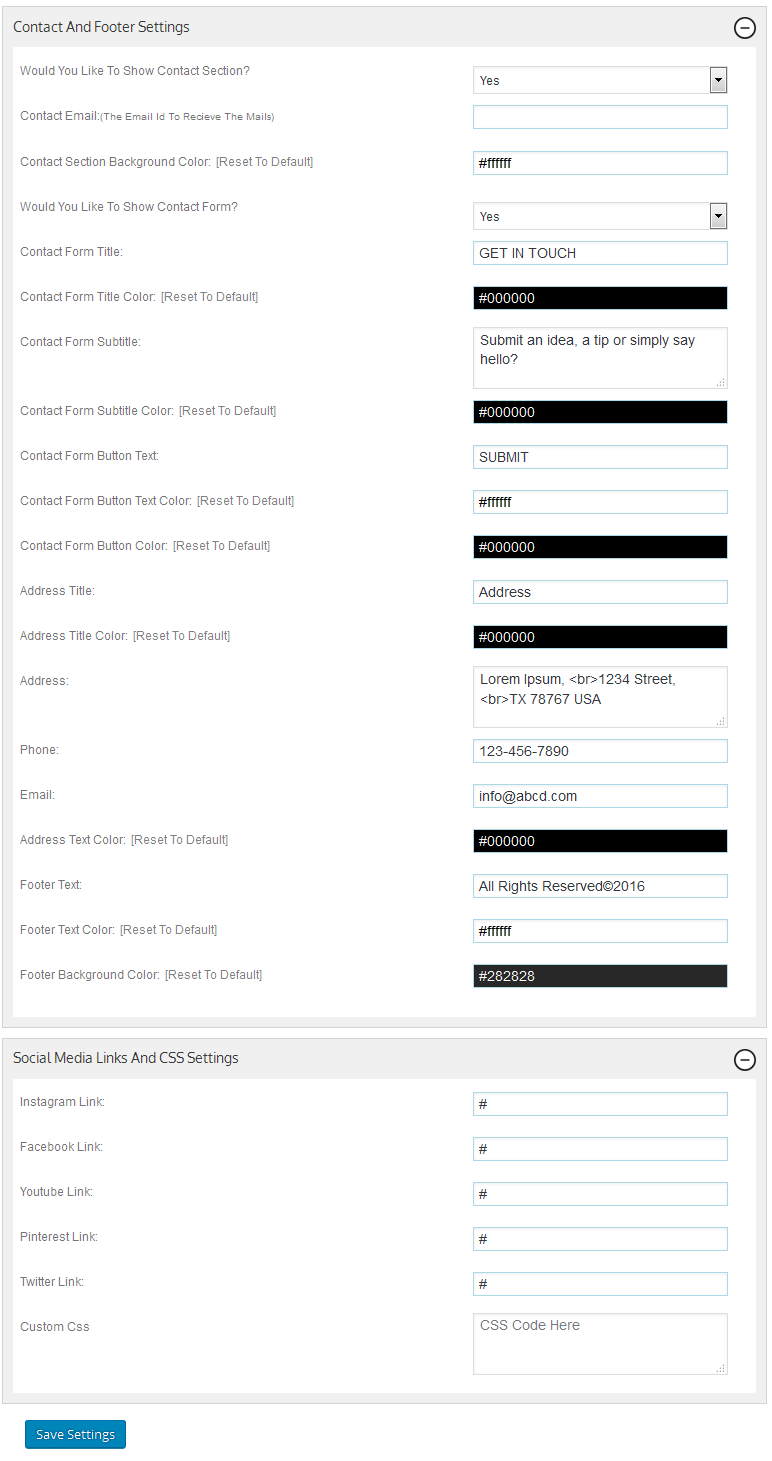Click Address Text Color swatch field
The height and width of the screenshot is (1461, 772).
click(x=600, y=841)
